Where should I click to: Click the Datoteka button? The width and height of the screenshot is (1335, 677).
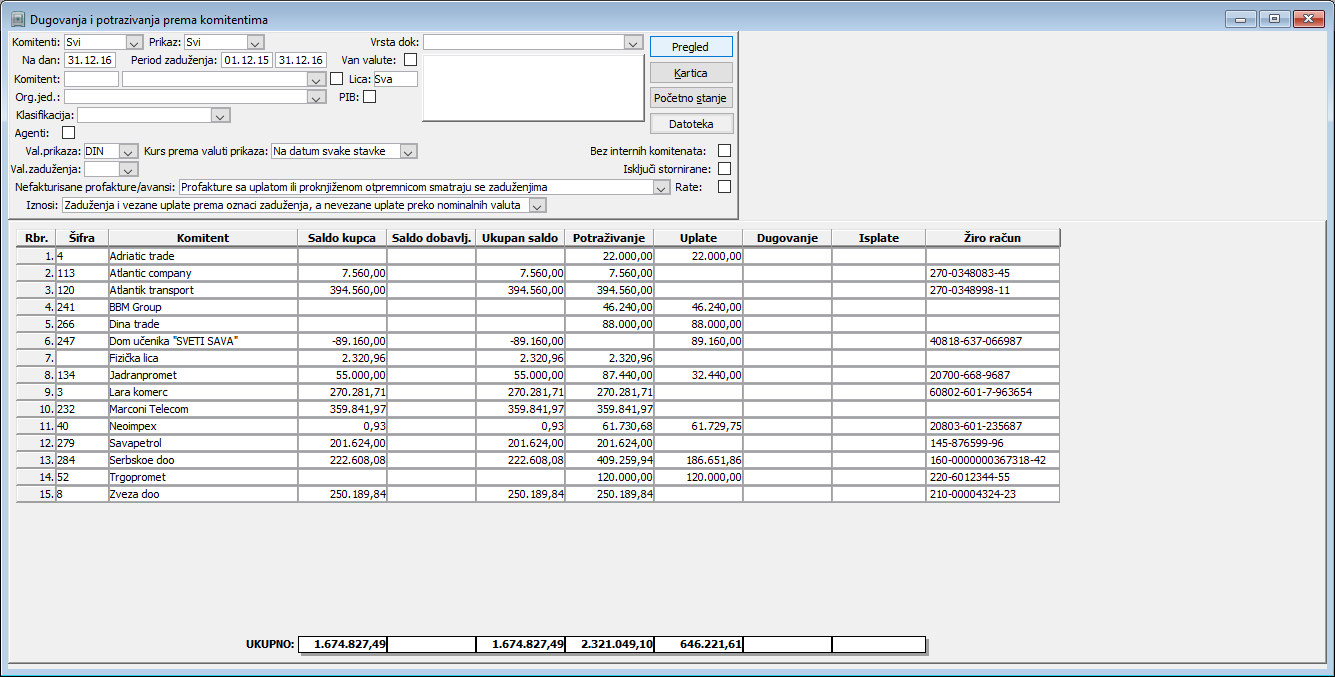pyautogui.click(x=691, y=124)
